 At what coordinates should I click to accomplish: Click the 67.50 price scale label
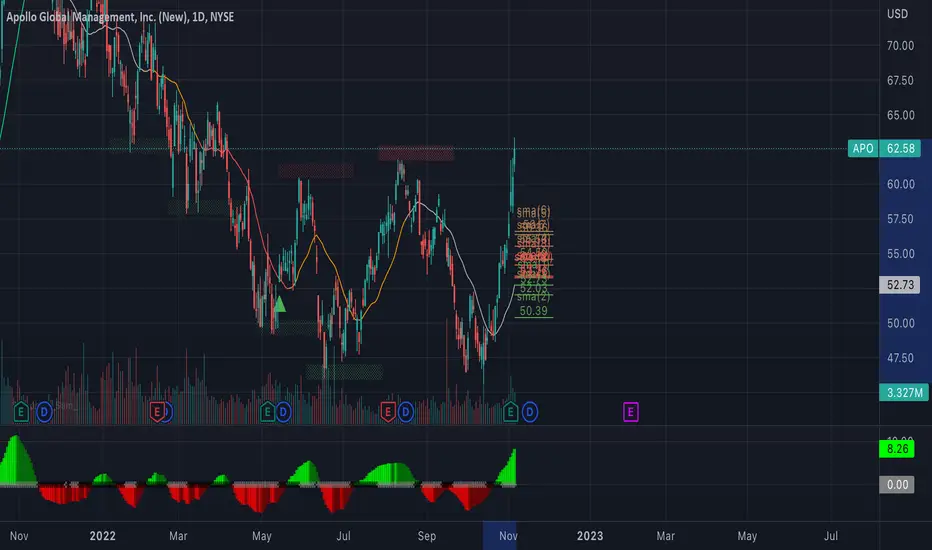[900, 80]
